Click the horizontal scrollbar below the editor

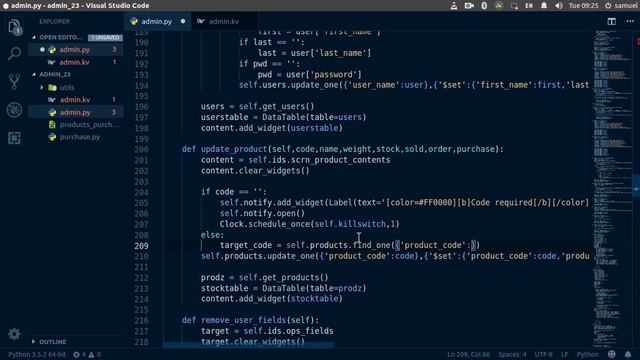(x=248, y=345)
